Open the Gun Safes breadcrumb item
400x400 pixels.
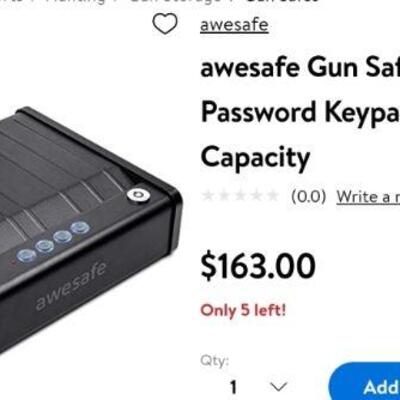[282, 1]
